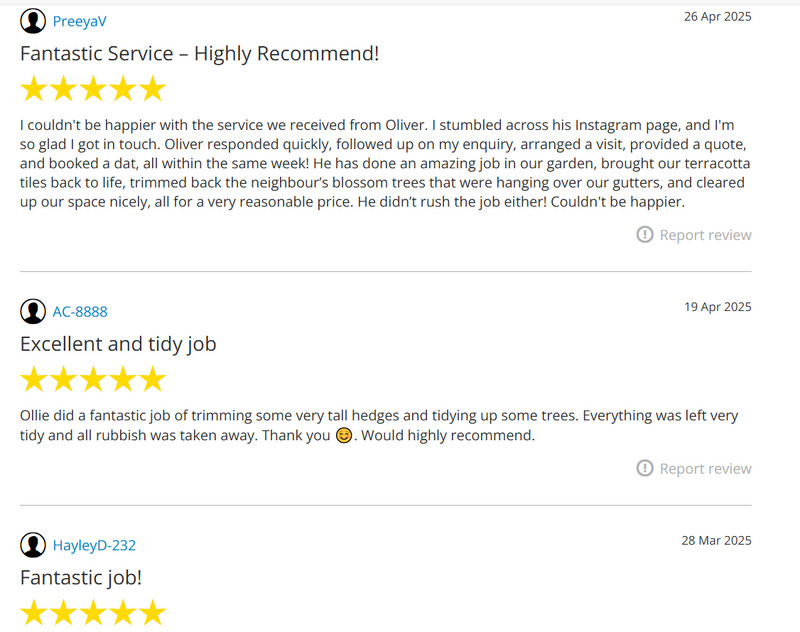Open the HayleyD-232 username link
The image size is (800, 632).
(94, 545)
